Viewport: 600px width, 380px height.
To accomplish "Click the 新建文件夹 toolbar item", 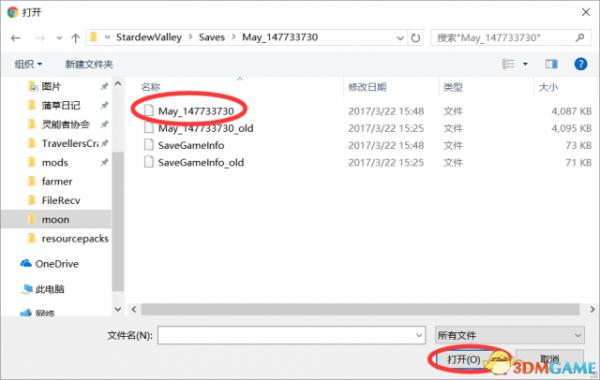I will tap(89, 64).
